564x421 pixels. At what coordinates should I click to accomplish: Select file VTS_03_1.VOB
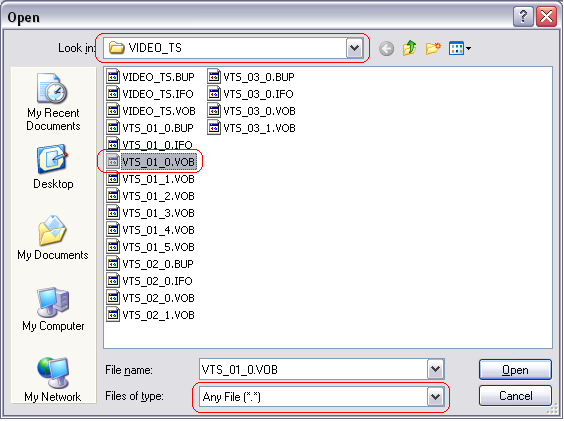click(x=252, y=128)
